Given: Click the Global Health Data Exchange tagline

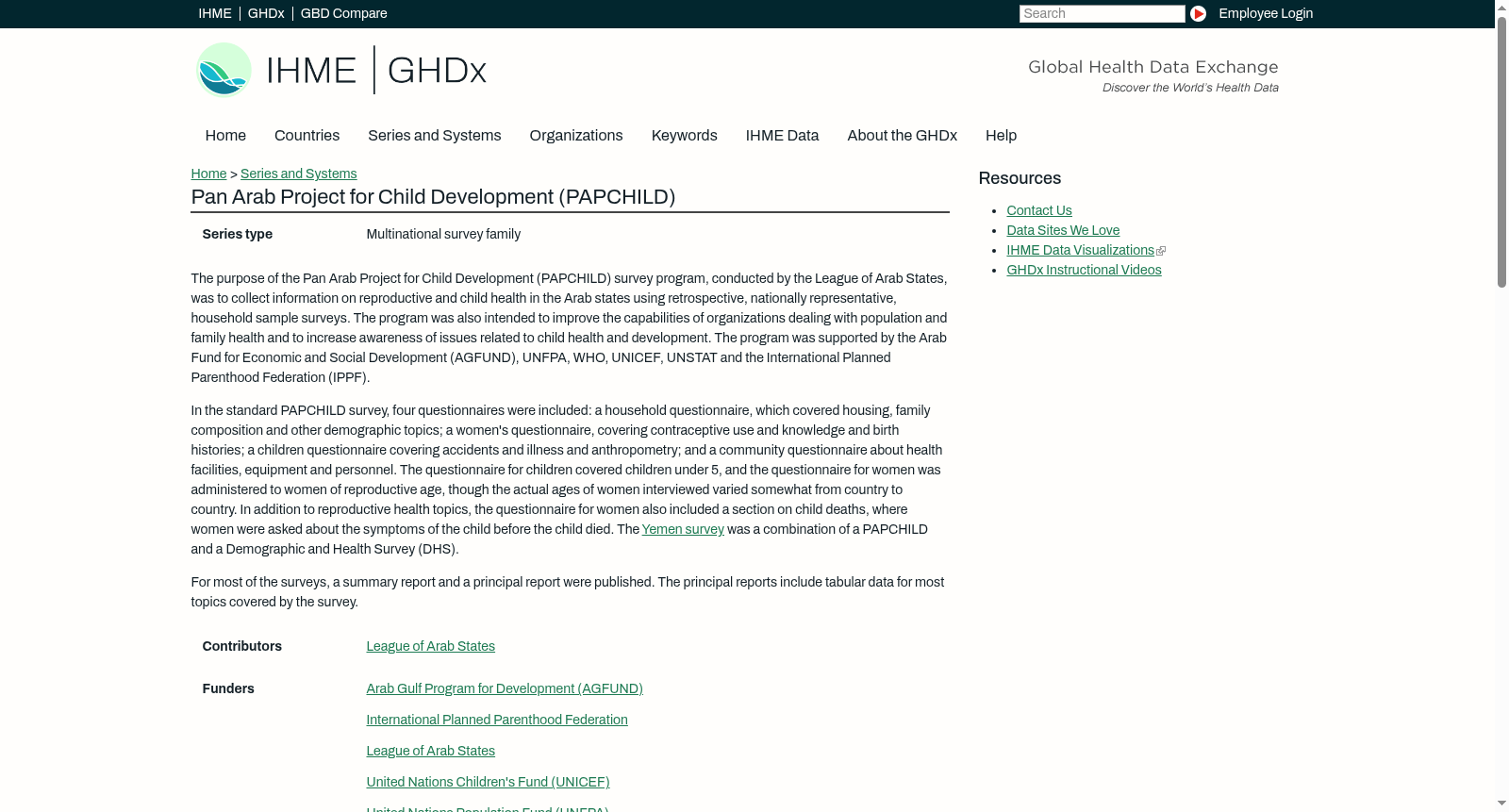Looking at the screenshot, I should click(x=1153, y=67).
